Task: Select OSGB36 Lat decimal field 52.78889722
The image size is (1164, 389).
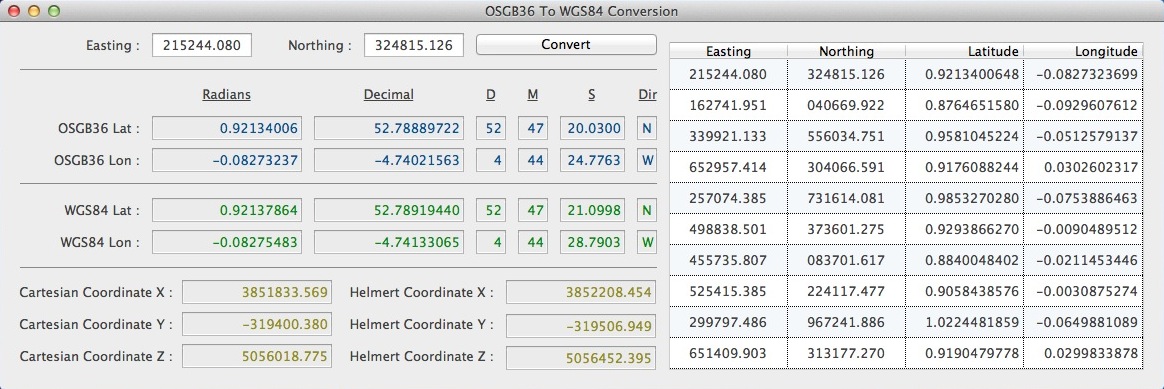Action: click(x=388, y=128)
